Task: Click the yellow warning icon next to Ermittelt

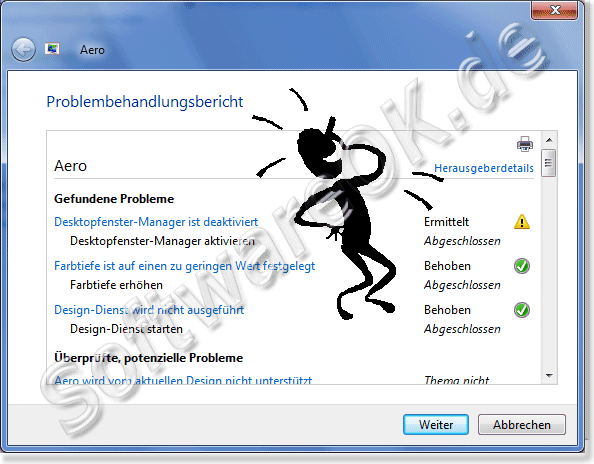Action: click(522, 222)
